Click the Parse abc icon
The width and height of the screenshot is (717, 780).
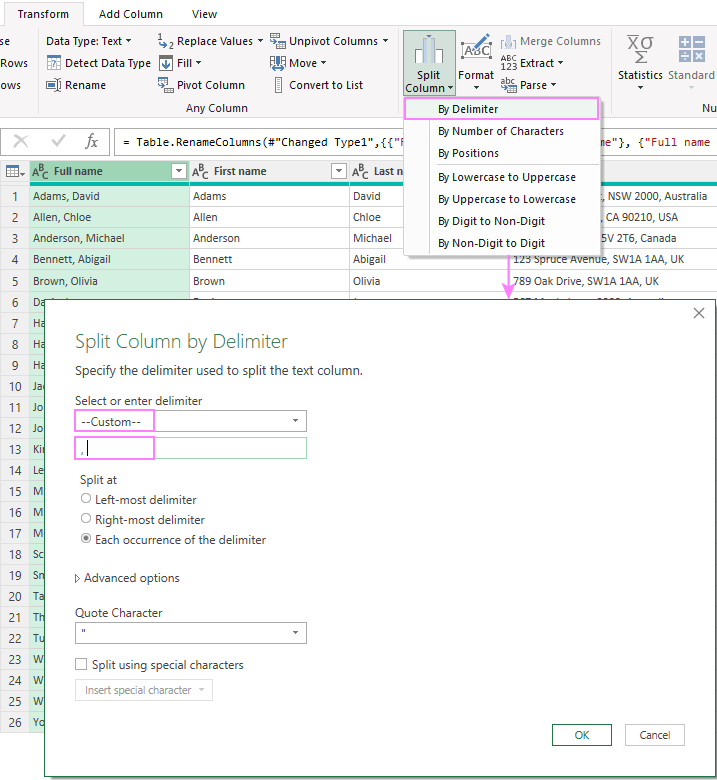pyautogui.click(x=509, y=85)
